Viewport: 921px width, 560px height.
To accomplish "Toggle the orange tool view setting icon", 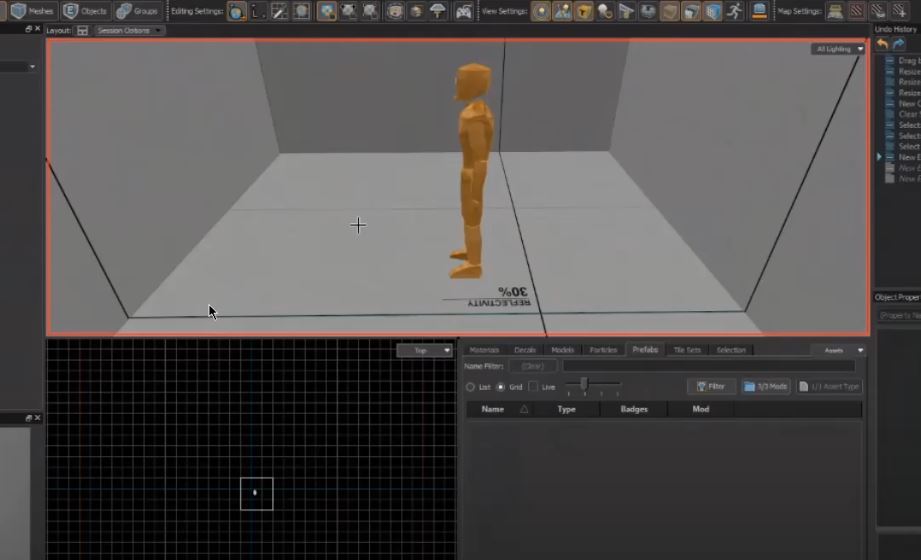I will point(584,11).
